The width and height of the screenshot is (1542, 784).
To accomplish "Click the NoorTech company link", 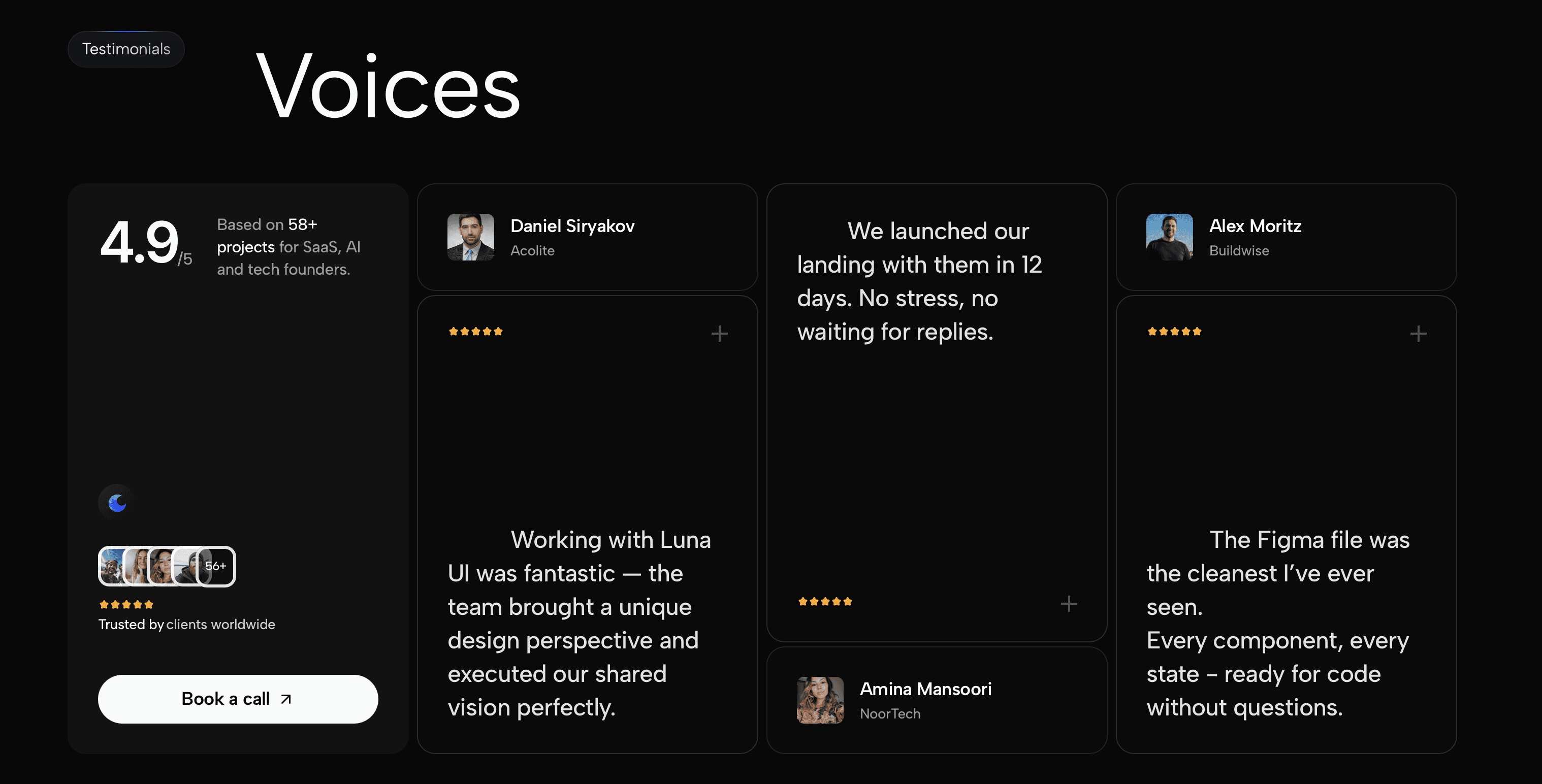I will pyautogui.click(x=890, y=713).
